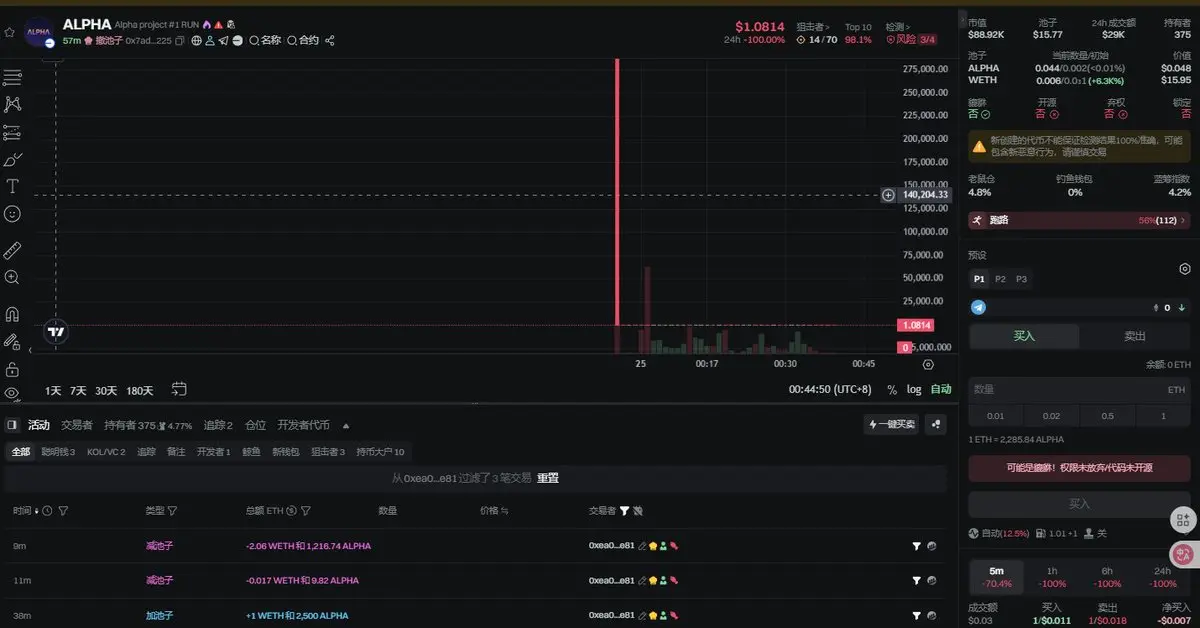Screen dimensions: 1200x628
Task: Open 交易者 column filter funnel
Action: coord(624,511)
